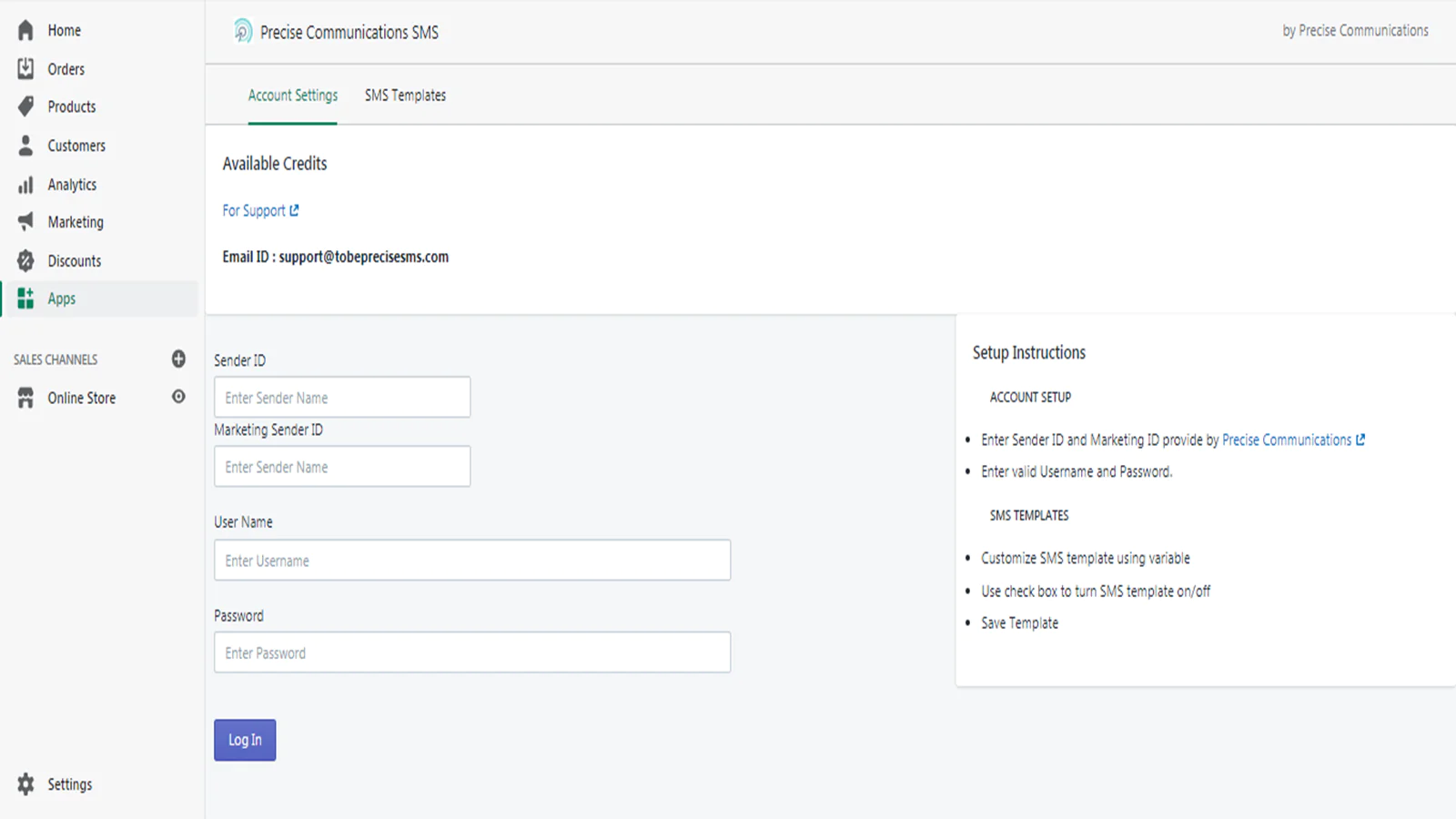The width and height of the screenshot is (1456, 819).
Task: Click the Home house icon
Action: [x=25, y=30]
